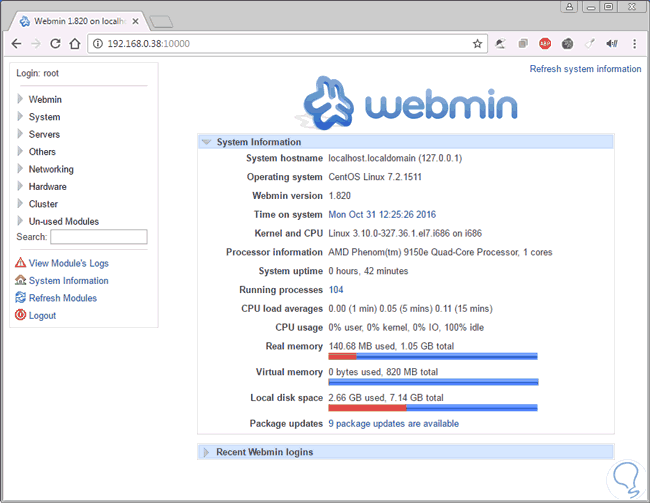Click the View Module's Logs warning icon

point(20,262)
